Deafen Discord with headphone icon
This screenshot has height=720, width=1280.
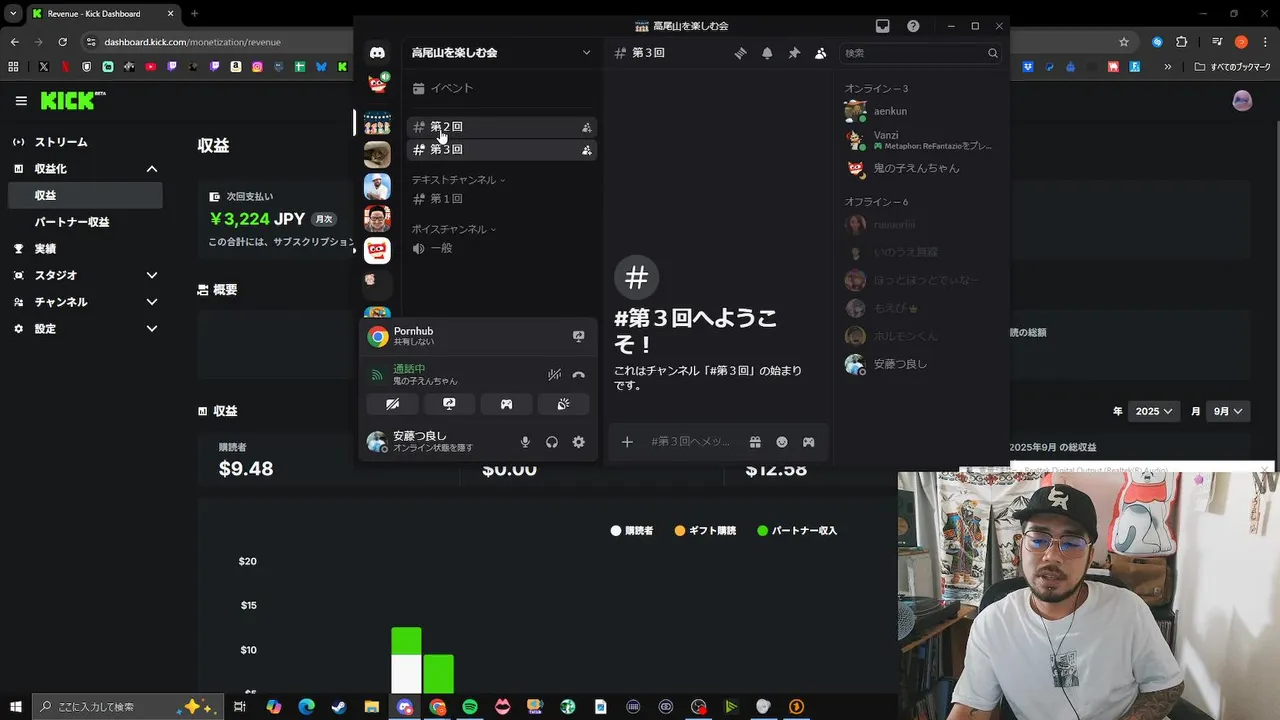[552, 442]
